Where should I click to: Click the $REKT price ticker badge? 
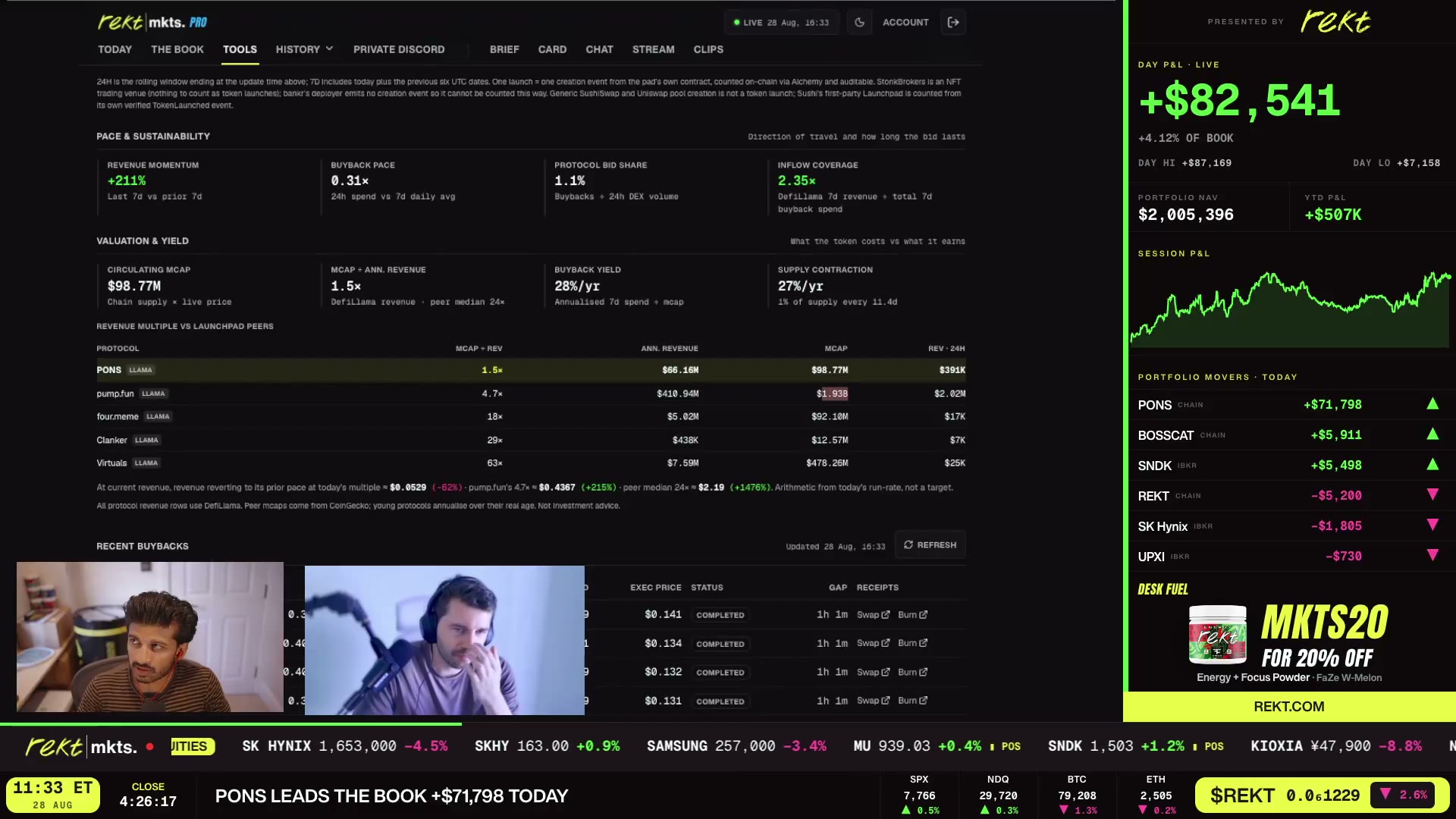(1321, 795)
